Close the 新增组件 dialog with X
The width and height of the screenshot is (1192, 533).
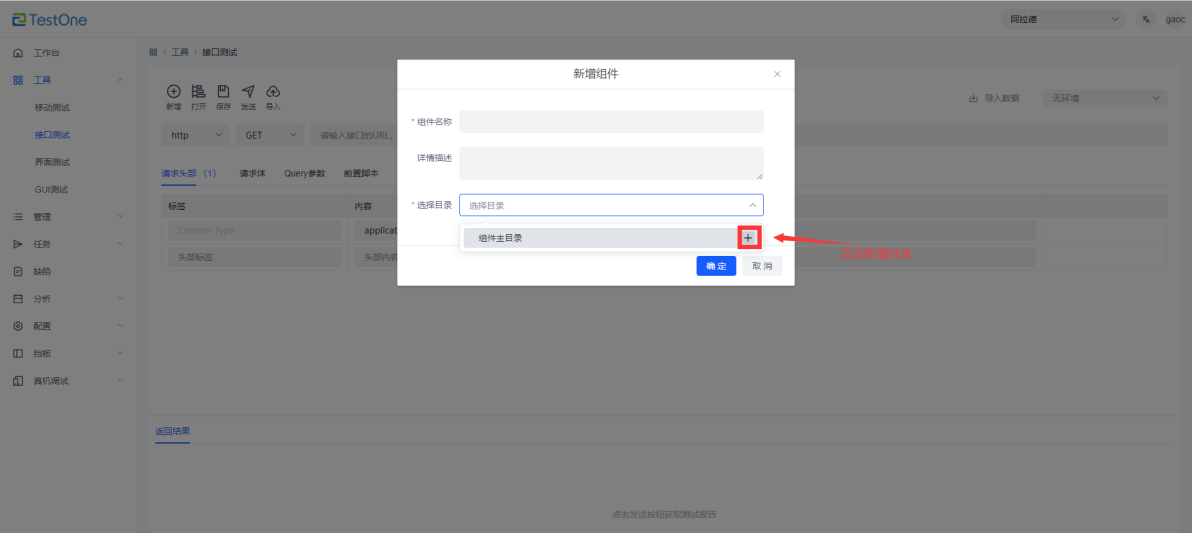point(777,74)
